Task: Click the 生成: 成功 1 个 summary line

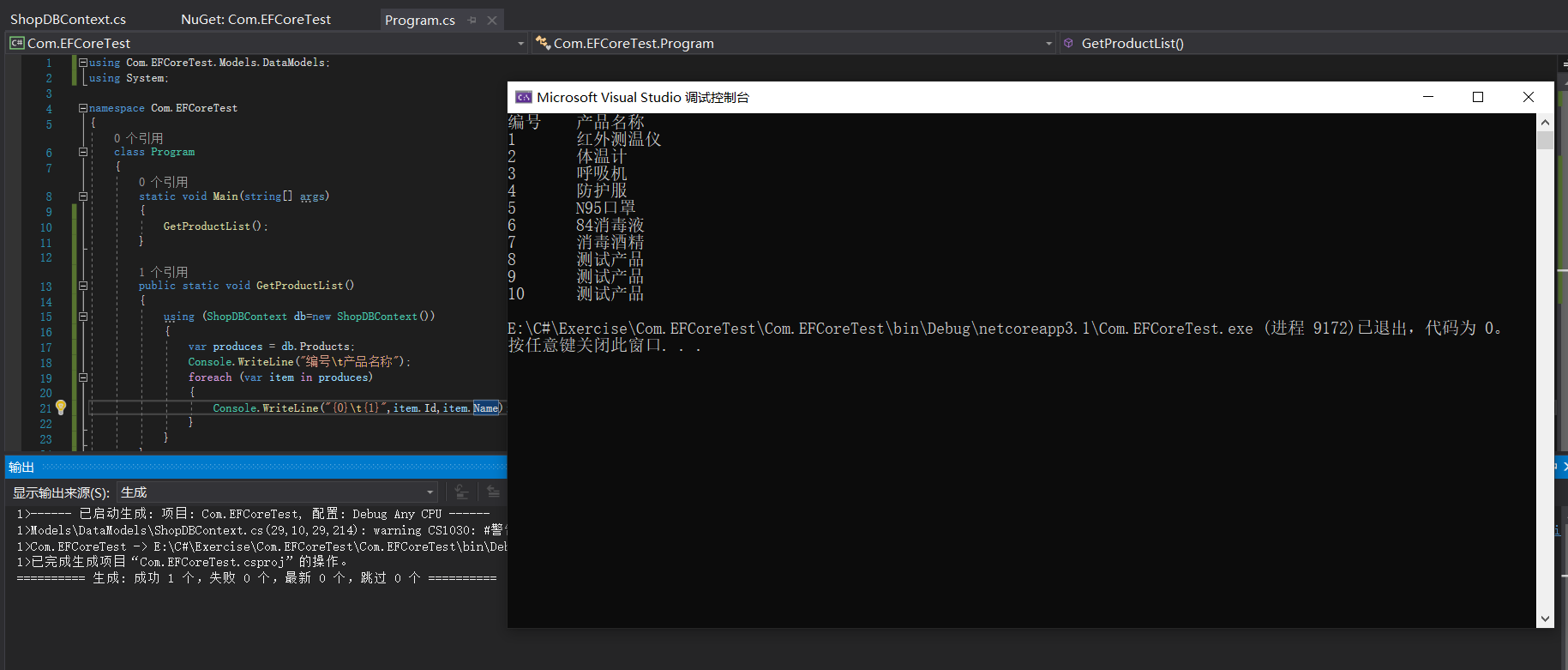Action: [256, 578]
